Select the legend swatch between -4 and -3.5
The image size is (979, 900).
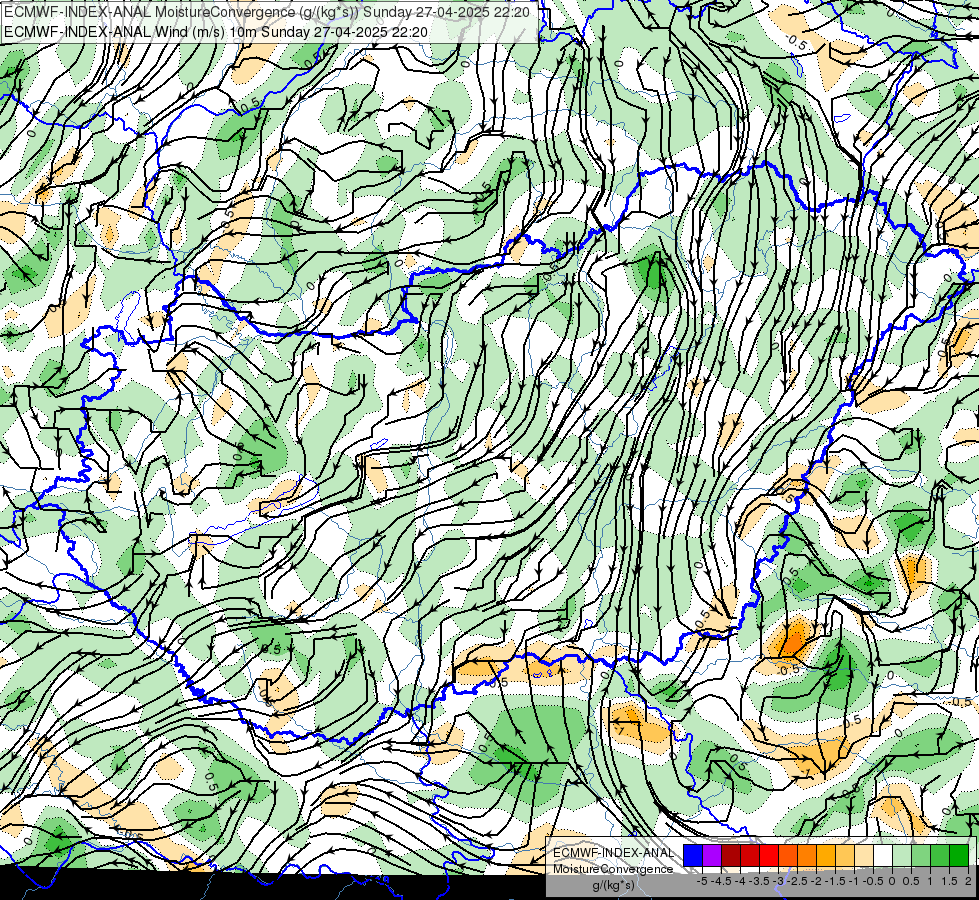point(750,855)
